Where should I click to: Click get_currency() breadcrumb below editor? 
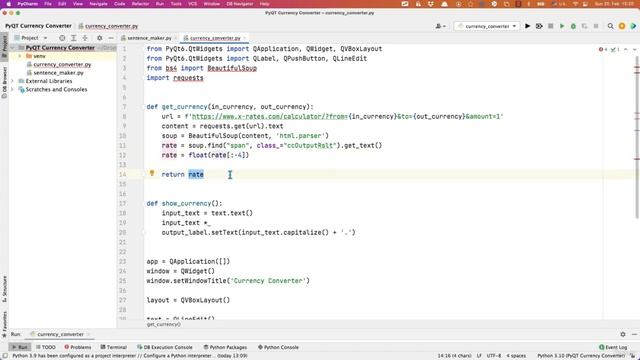[164, 324]
